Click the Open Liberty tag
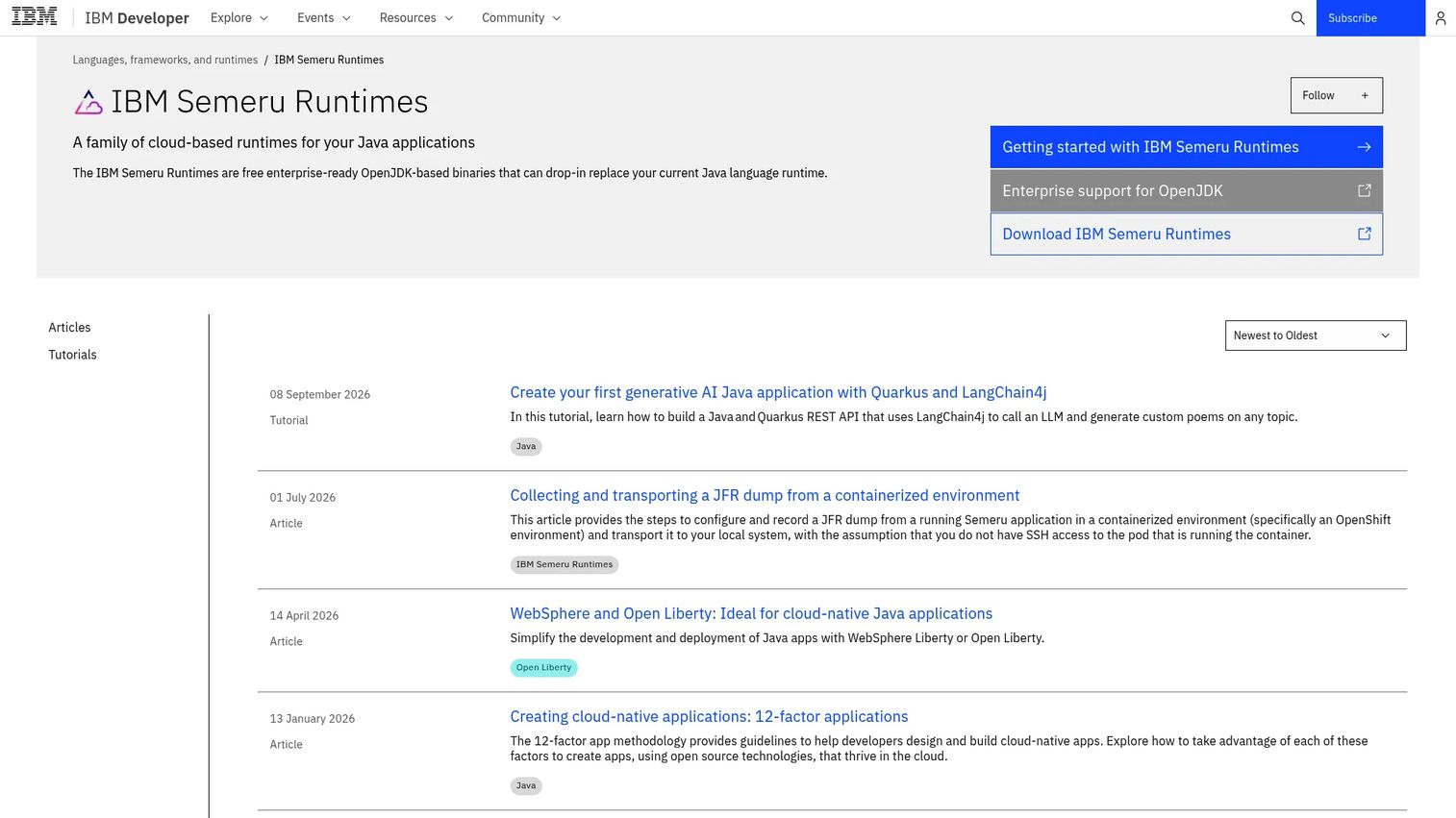Viewport: 1456px width, 818px height. point(543,667)
